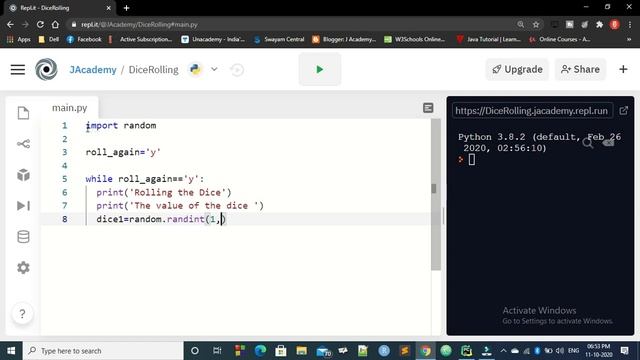Click the Help question mark button
This screenshot has width=640, height=360.
[x=22, y=313]
